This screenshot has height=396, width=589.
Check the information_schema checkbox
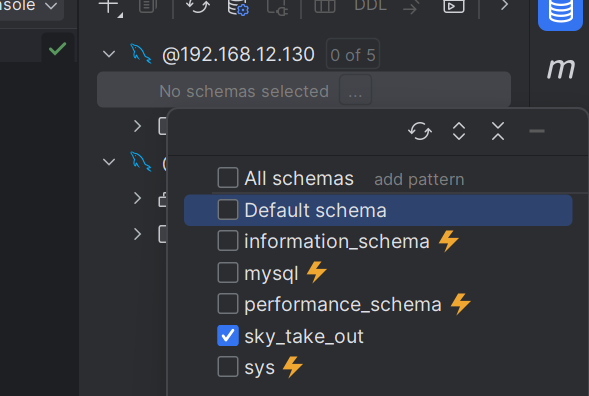tap(228, 241)
